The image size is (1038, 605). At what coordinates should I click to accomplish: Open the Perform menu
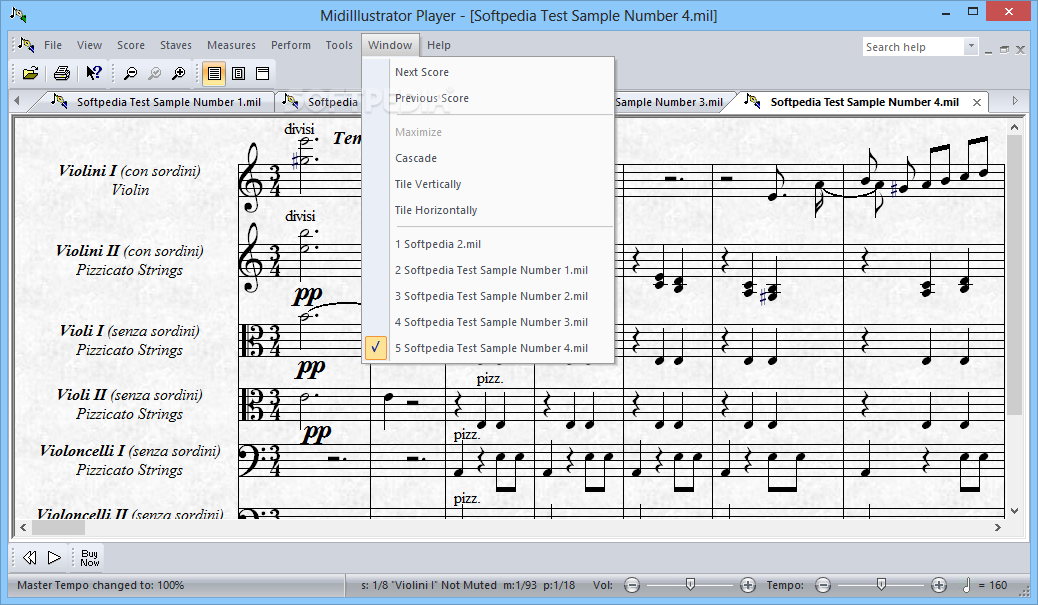291,45
